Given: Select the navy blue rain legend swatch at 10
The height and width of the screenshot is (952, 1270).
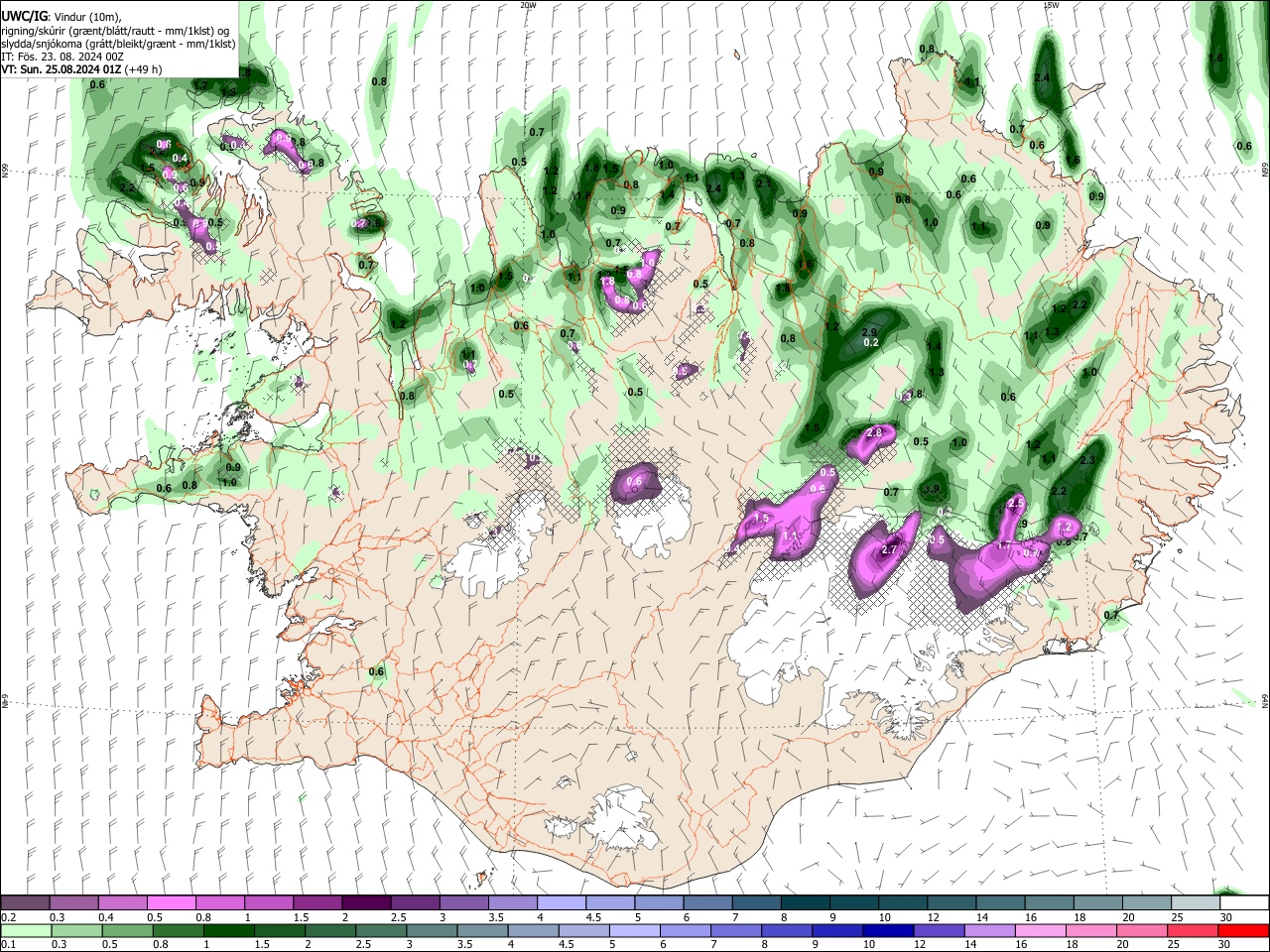Looking at the screenshot, I should (886, 930).
